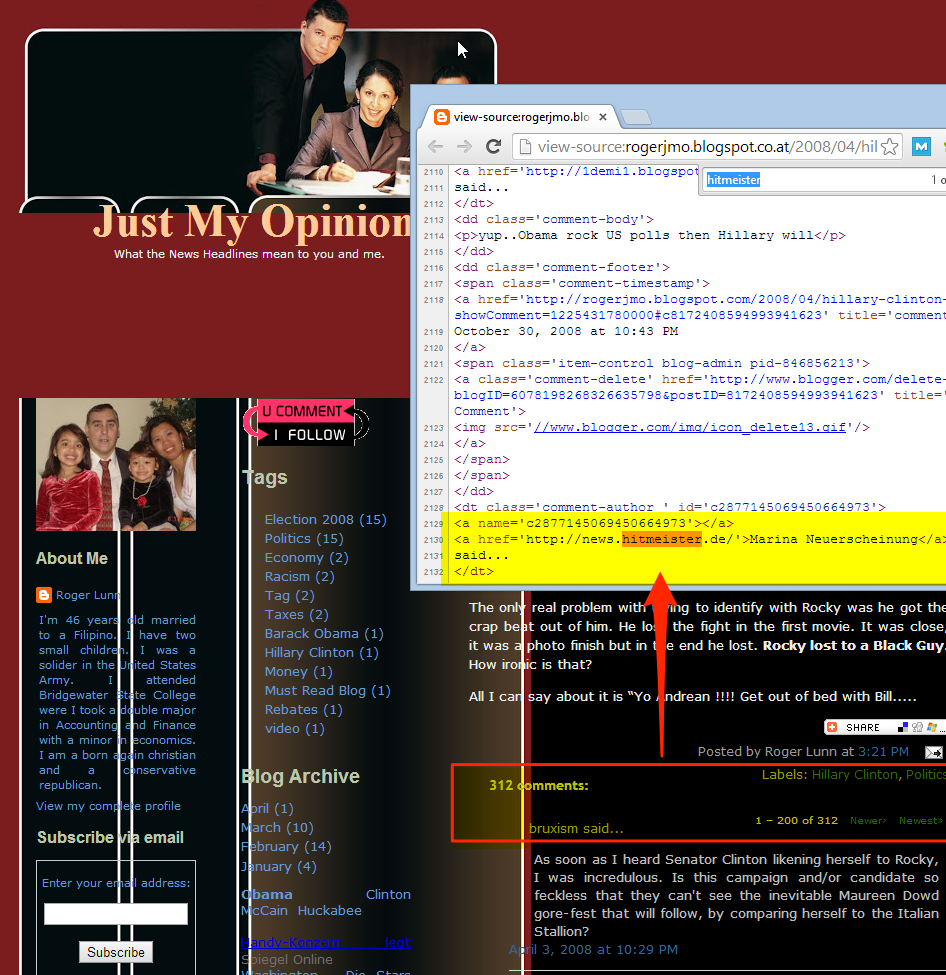Open a new browser tab

coord(636,117)
